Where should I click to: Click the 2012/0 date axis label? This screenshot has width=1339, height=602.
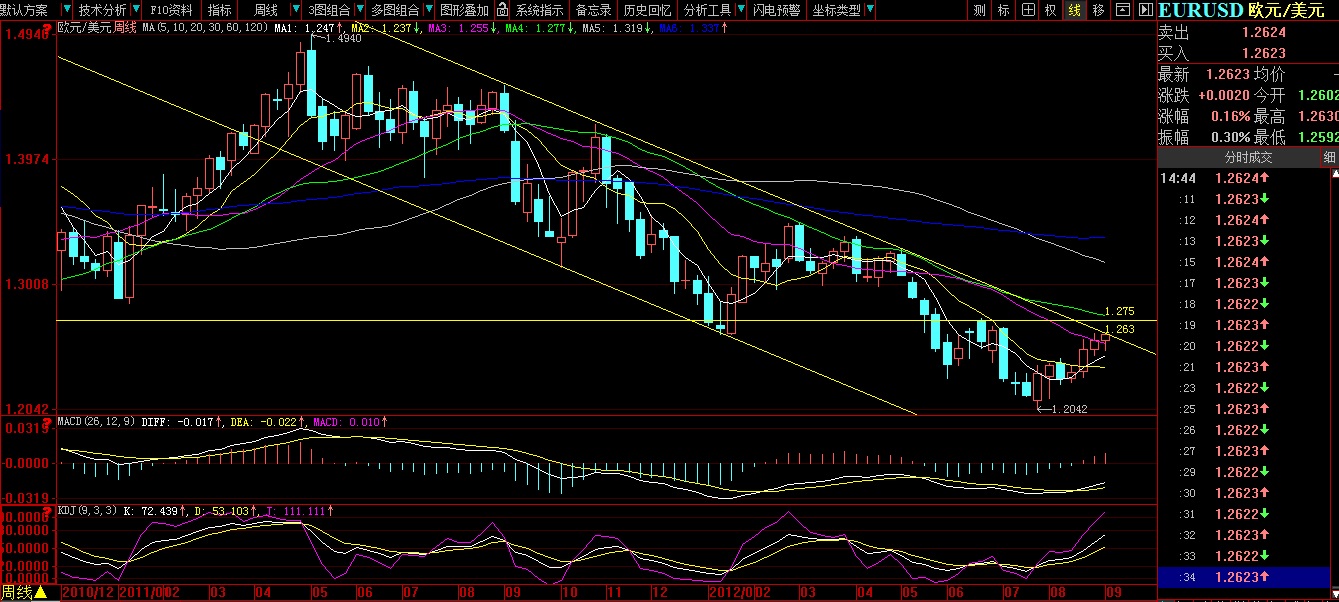pos(734,592)
